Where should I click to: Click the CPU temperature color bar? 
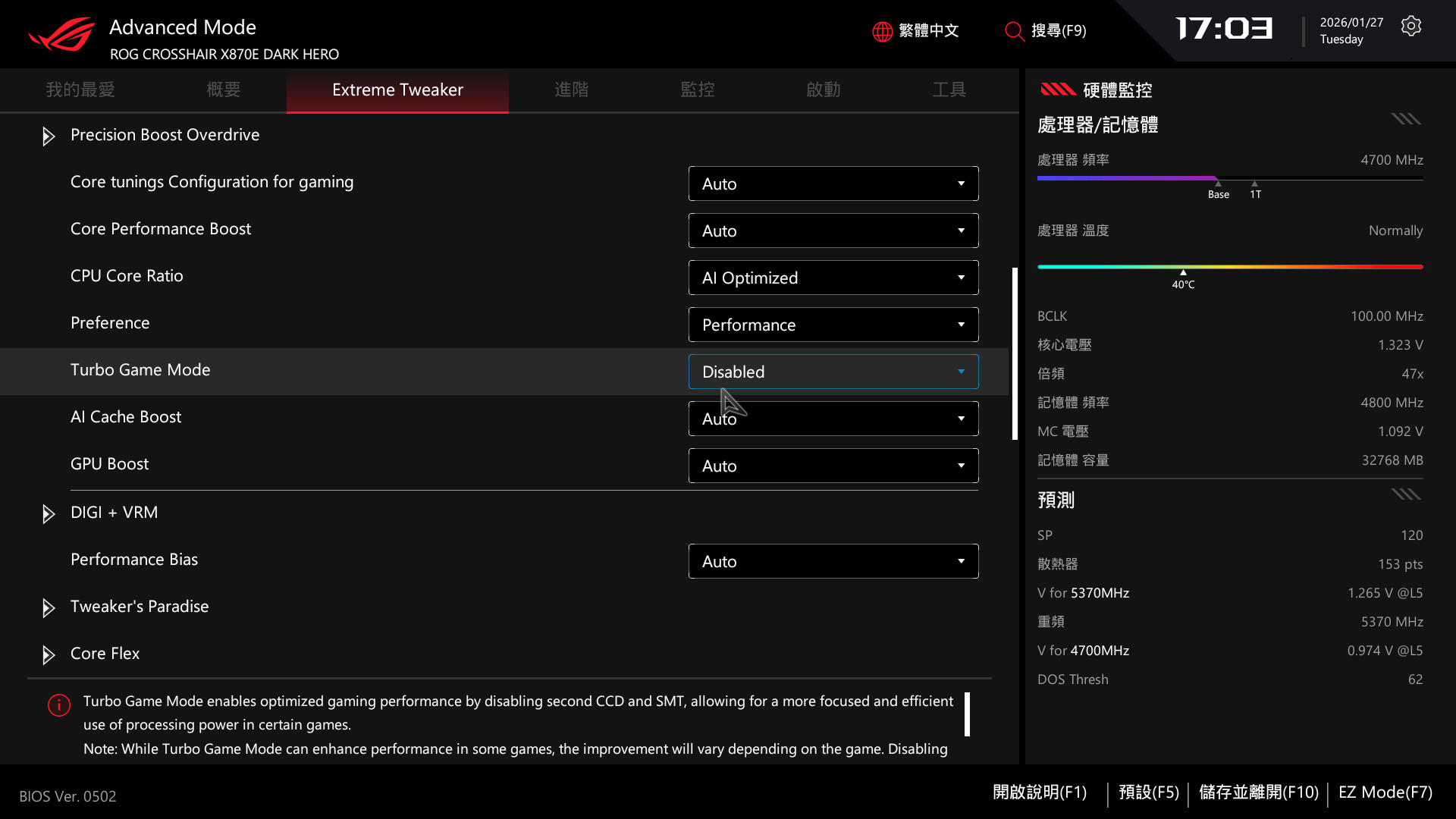1229,267
